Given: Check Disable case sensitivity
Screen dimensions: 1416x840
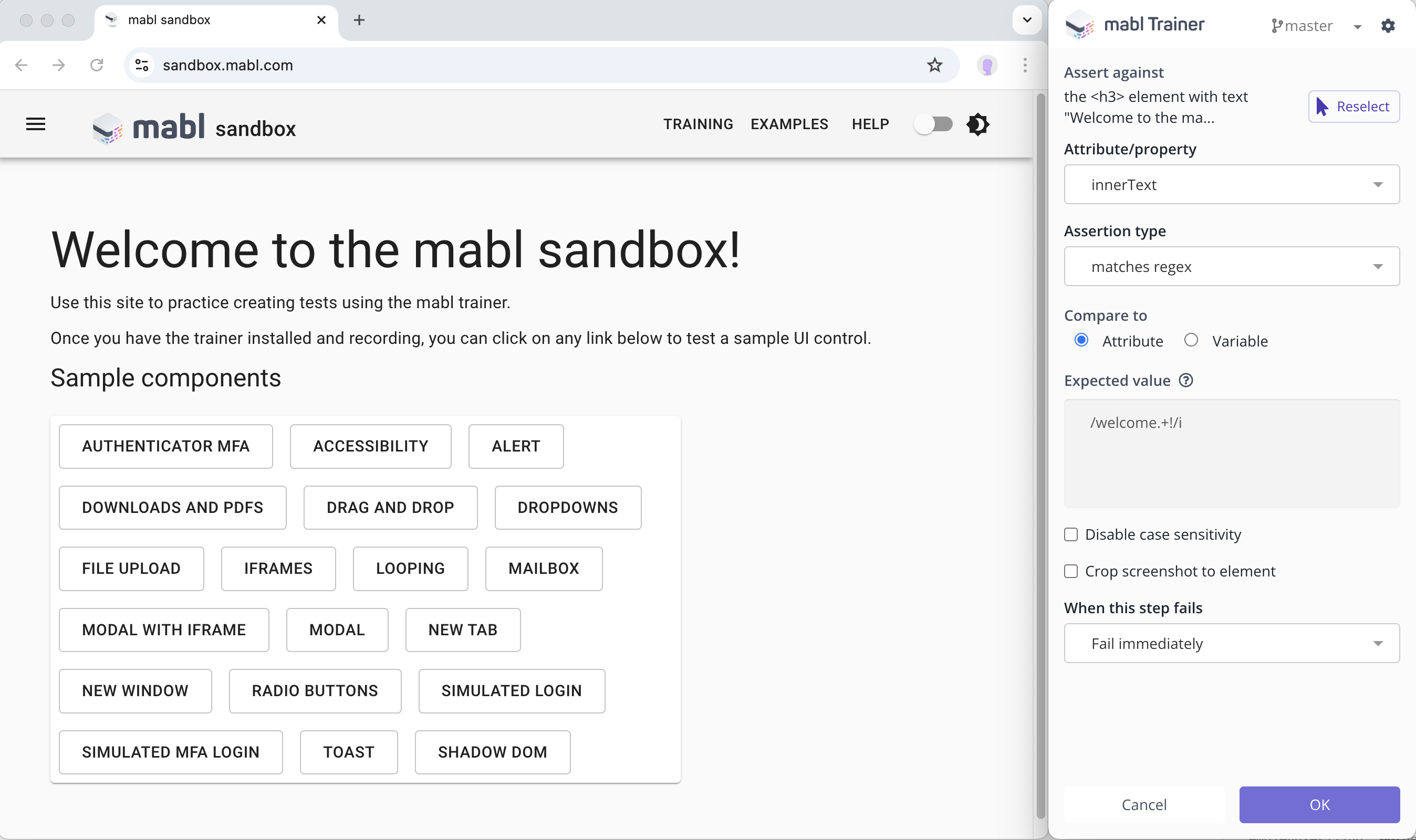Looking at the screenshot, I should (x=1070, y=534).
